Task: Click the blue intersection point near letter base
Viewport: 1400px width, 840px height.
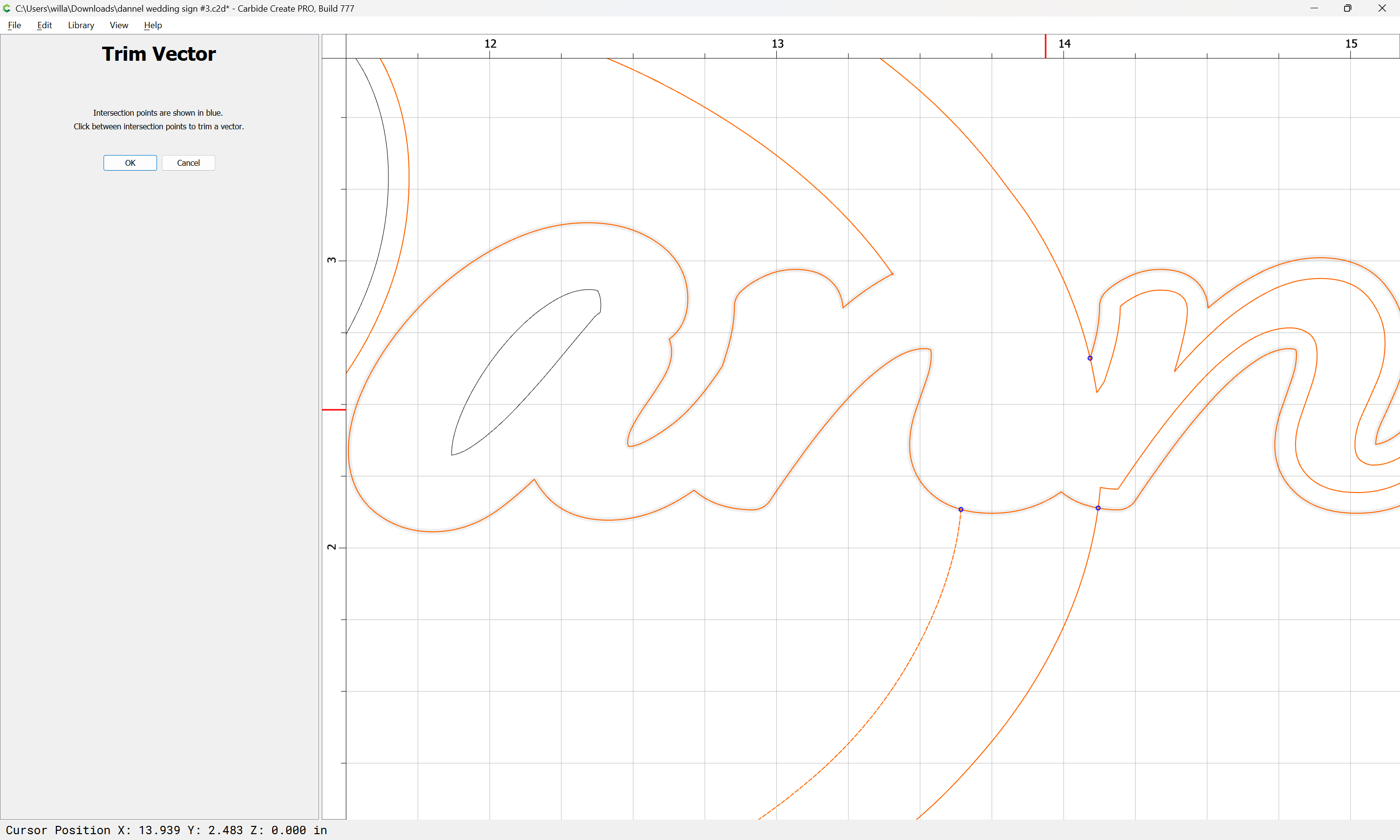Action: tap(1098, 508)
